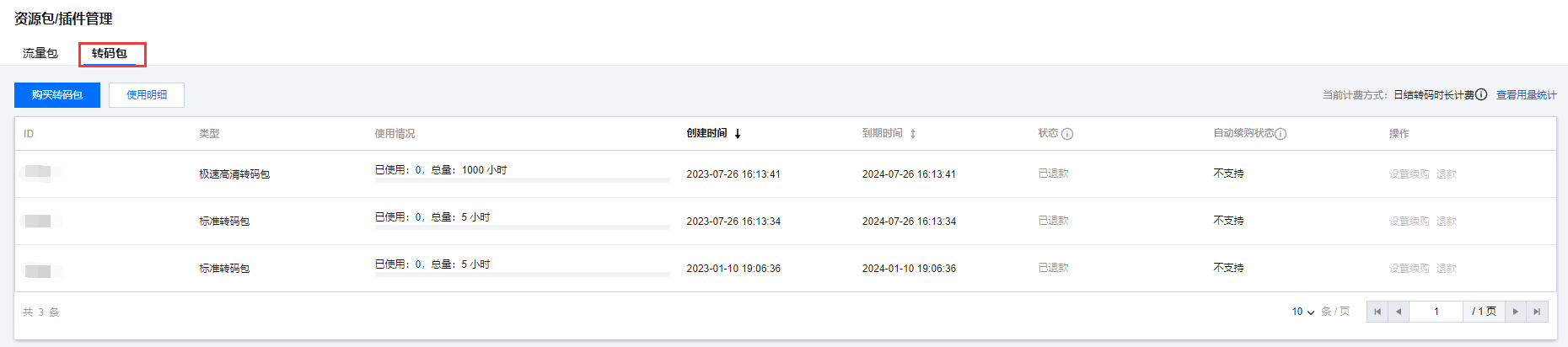This screenshot has height=347, width=1568.
Task: Click the info icon beside 自动续购状态
Action: click(1281, 134)
